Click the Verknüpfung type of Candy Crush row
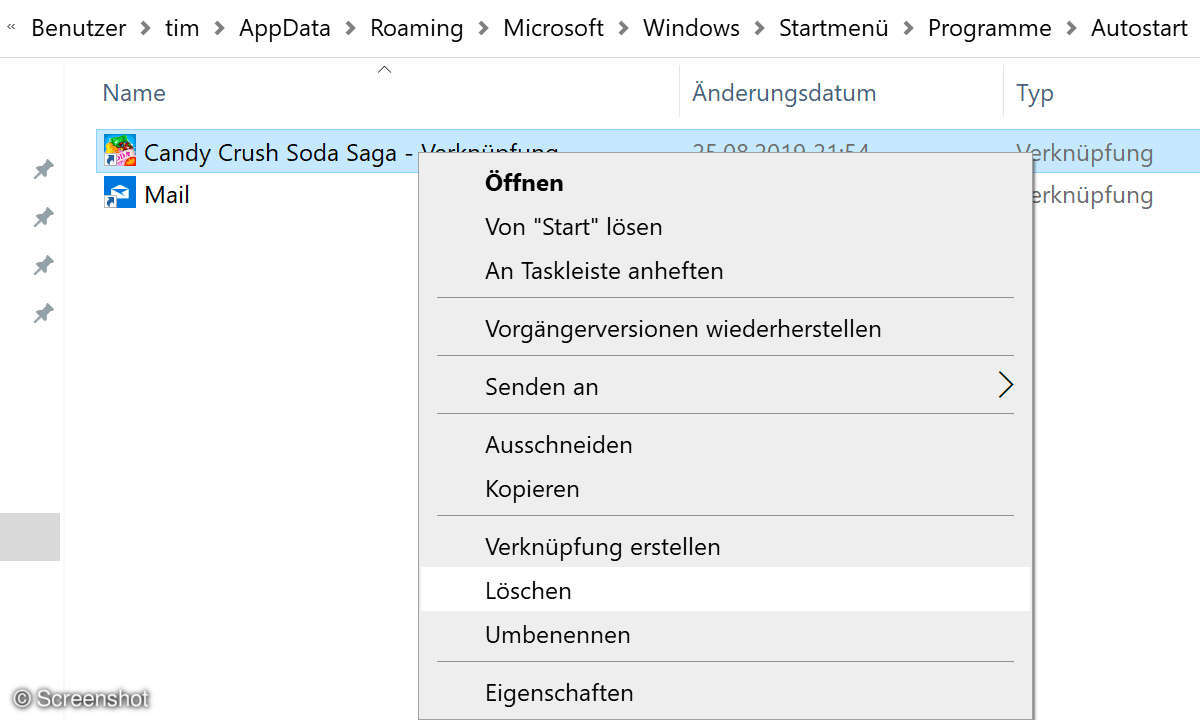 click(x=1085, y=153)
